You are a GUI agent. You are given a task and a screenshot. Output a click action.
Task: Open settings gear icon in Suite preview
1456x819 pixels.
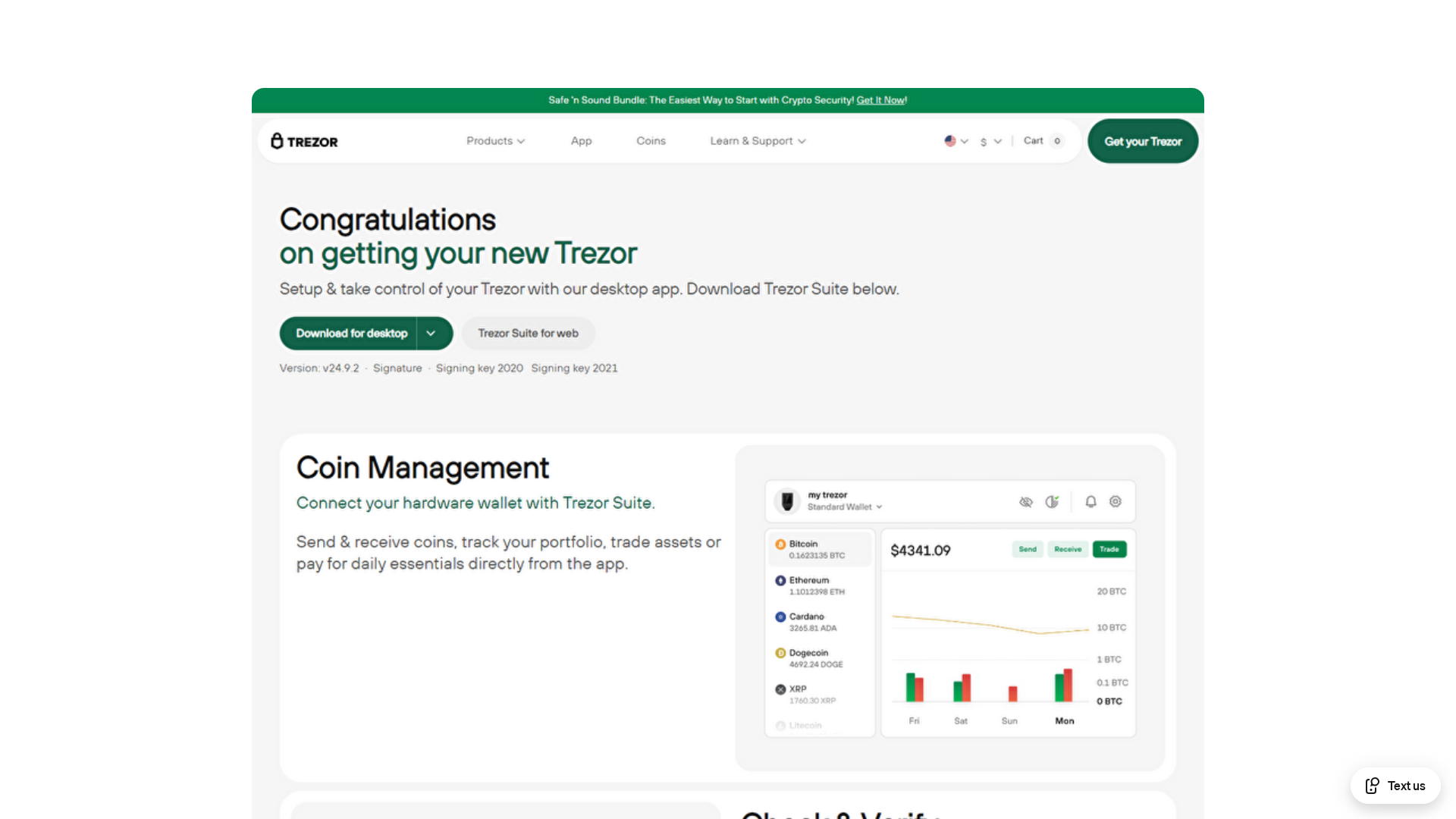point(1116,502)
